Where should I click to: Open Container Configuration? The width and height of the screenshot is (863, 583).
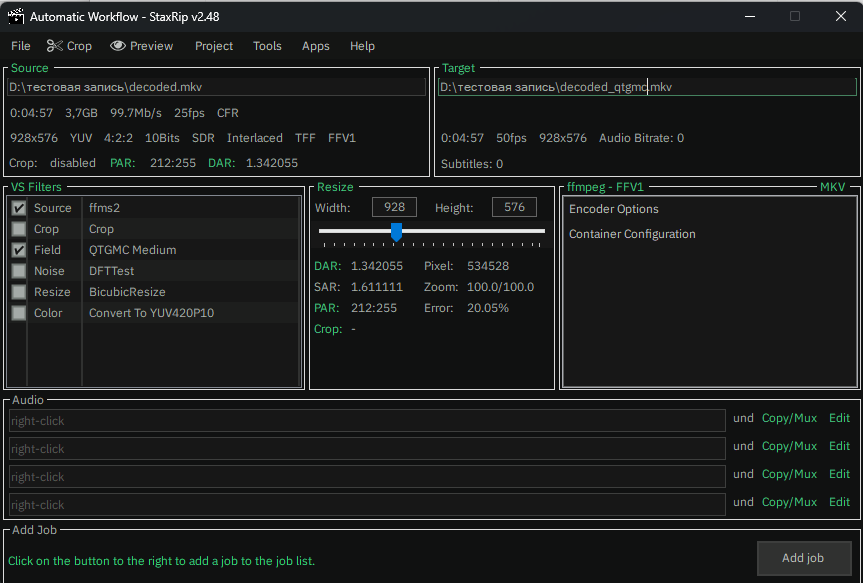pos(629,234)
